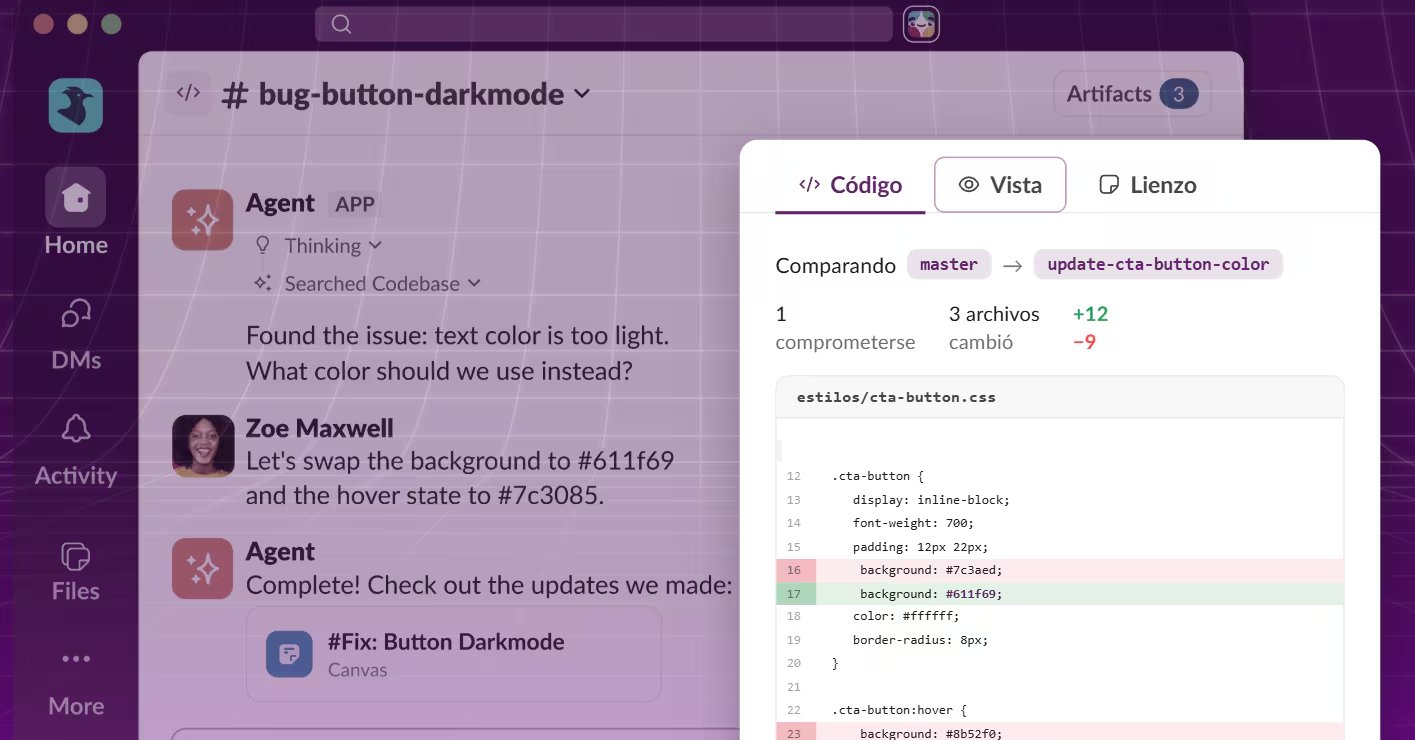Click the Zoe Maxwell name
Viewport: 1415px width, 740px height.
(320, 428)
